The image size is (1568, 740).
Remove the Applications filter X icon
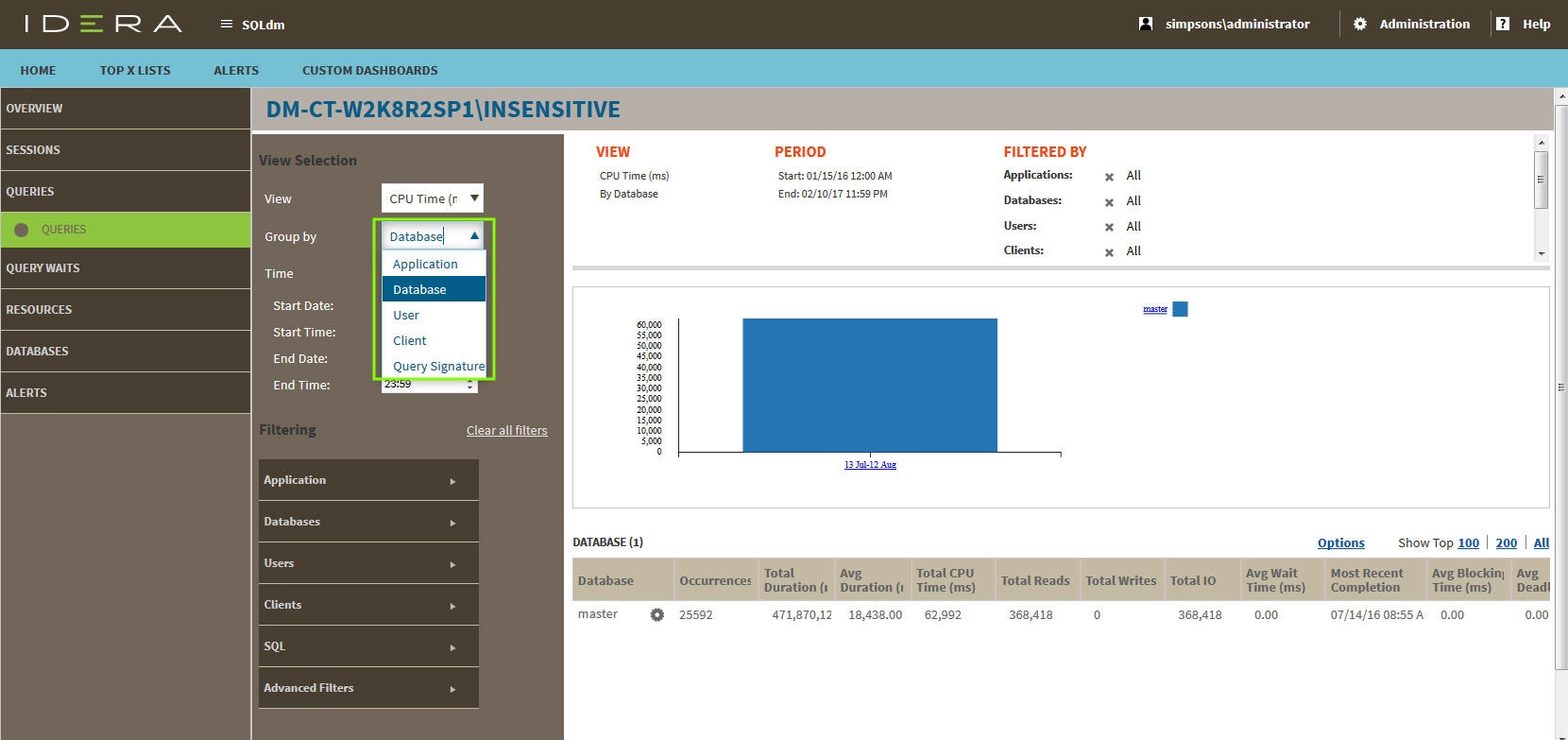coord(1109,177)
